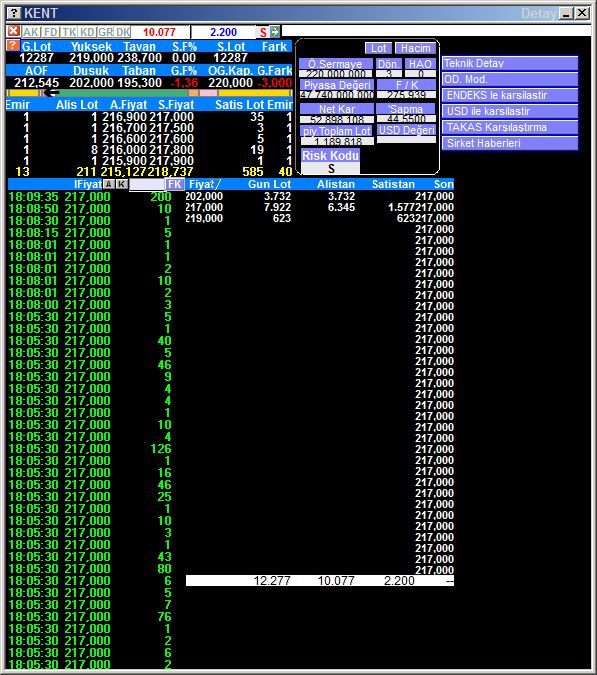Screen dimensions: 597x675
Task: Select the FD toolbar button
Action: pyautogui.click(x=51, y=32)
